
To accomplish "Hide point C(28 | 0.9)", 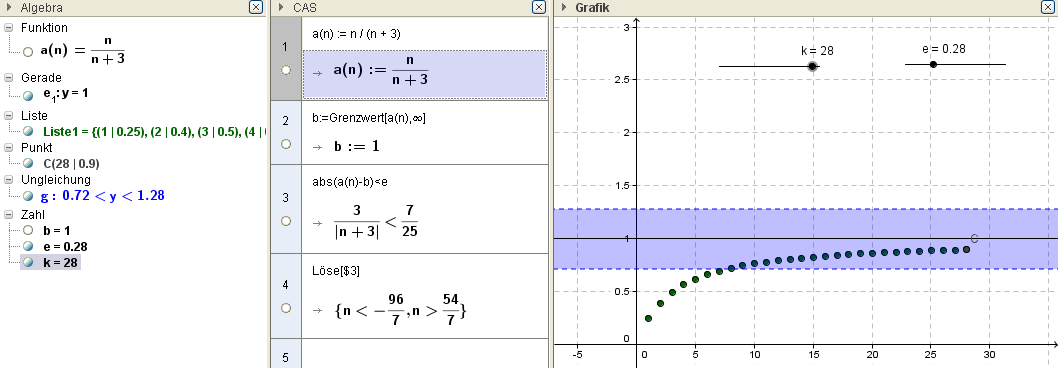I will [x=28, y=163].
